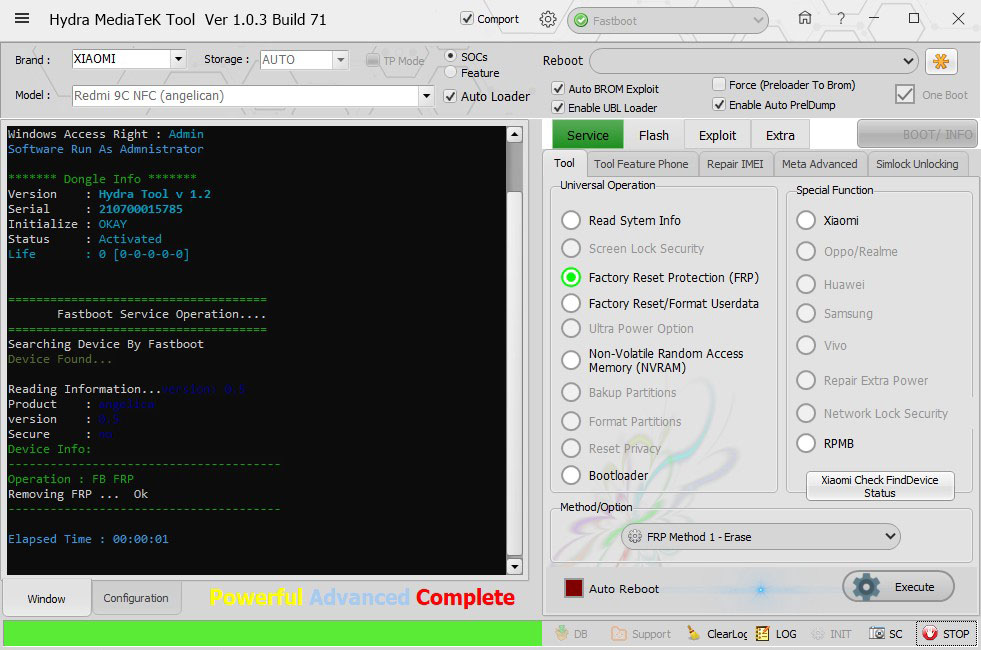The height and width of the screenshot is (650, 981).
Task: Select Read Sytem Info option
Action: coord(571,220)
